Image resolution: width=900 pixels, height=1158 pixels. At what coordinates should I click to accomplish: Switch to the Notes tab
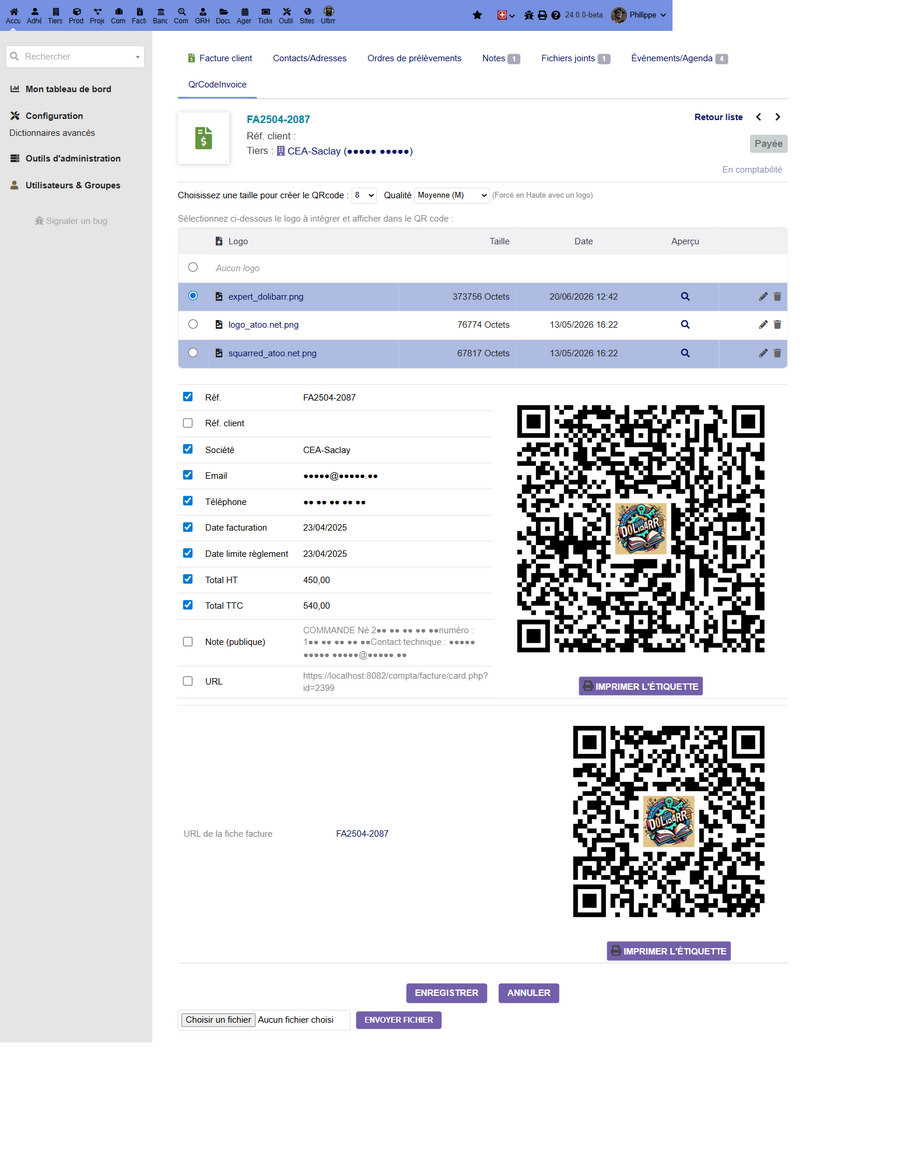click(x=501, y=58)
